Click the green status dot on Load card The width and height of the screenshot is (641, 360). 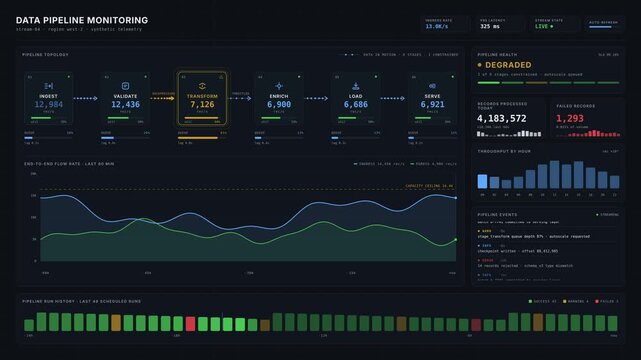tap(376, 76)
